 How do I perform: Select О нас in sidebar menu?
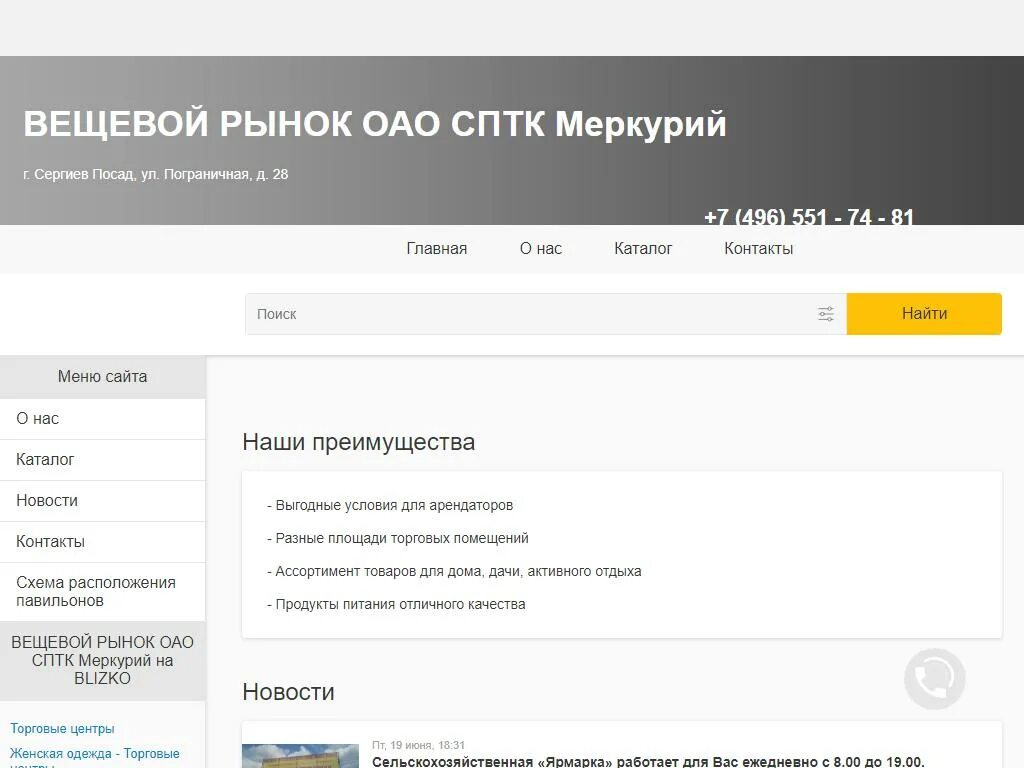[x=103, y=419]
